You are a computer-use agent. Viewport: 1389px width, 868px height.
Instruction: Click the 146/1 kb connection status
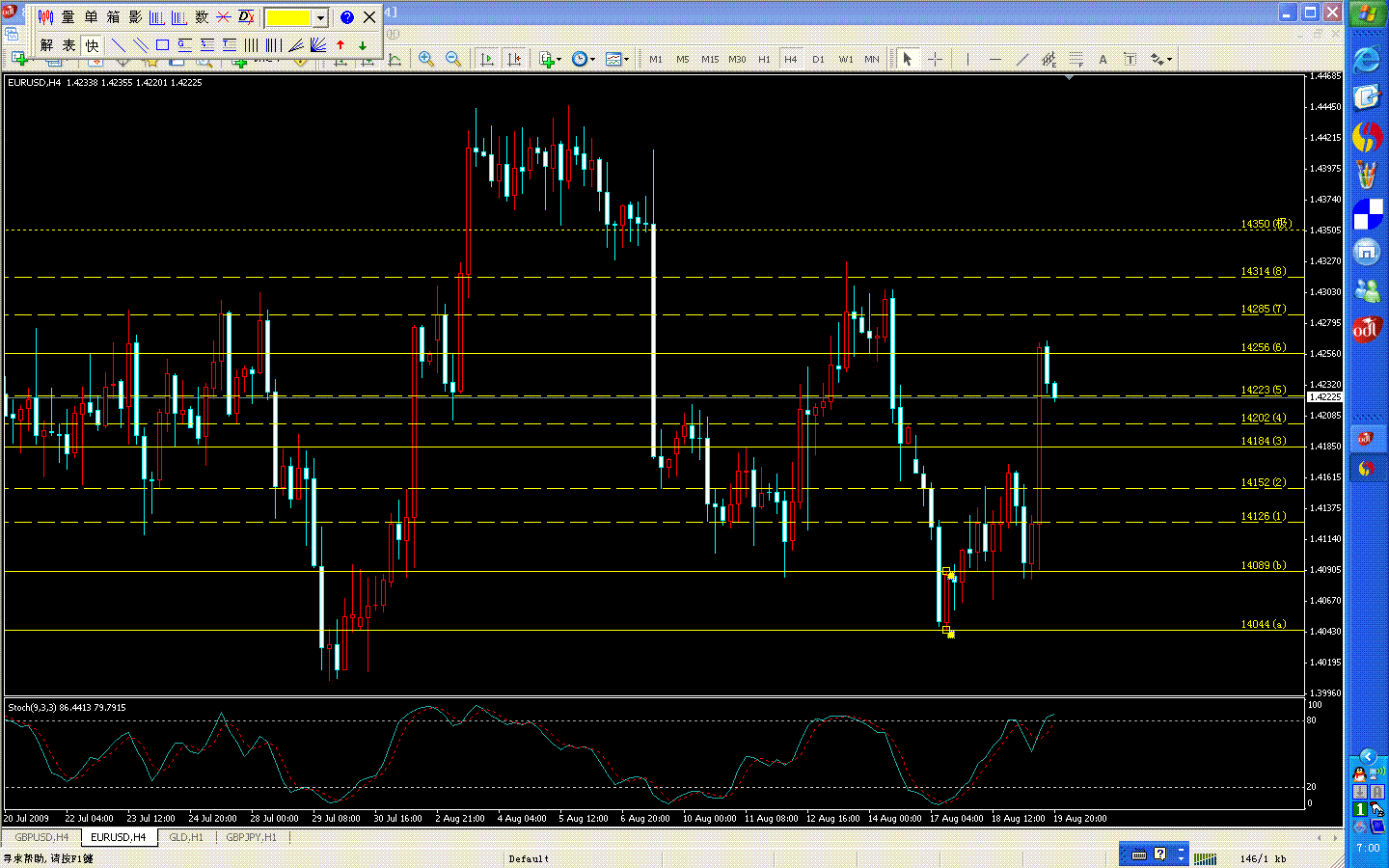[x=1263, y=858]
